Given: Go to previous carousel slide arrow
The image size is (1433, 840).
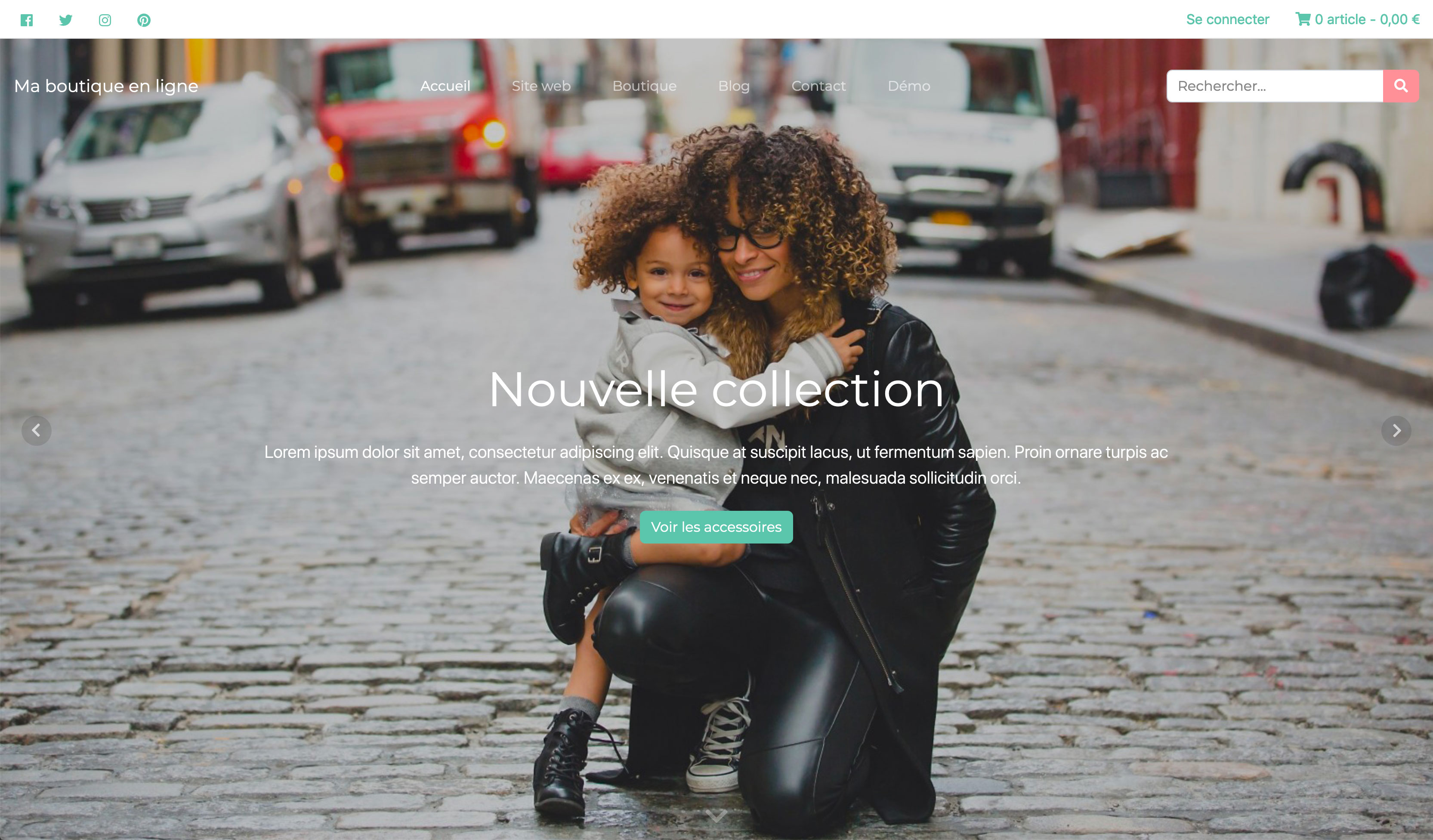Looking at the screenshot, I should [37, 430].
